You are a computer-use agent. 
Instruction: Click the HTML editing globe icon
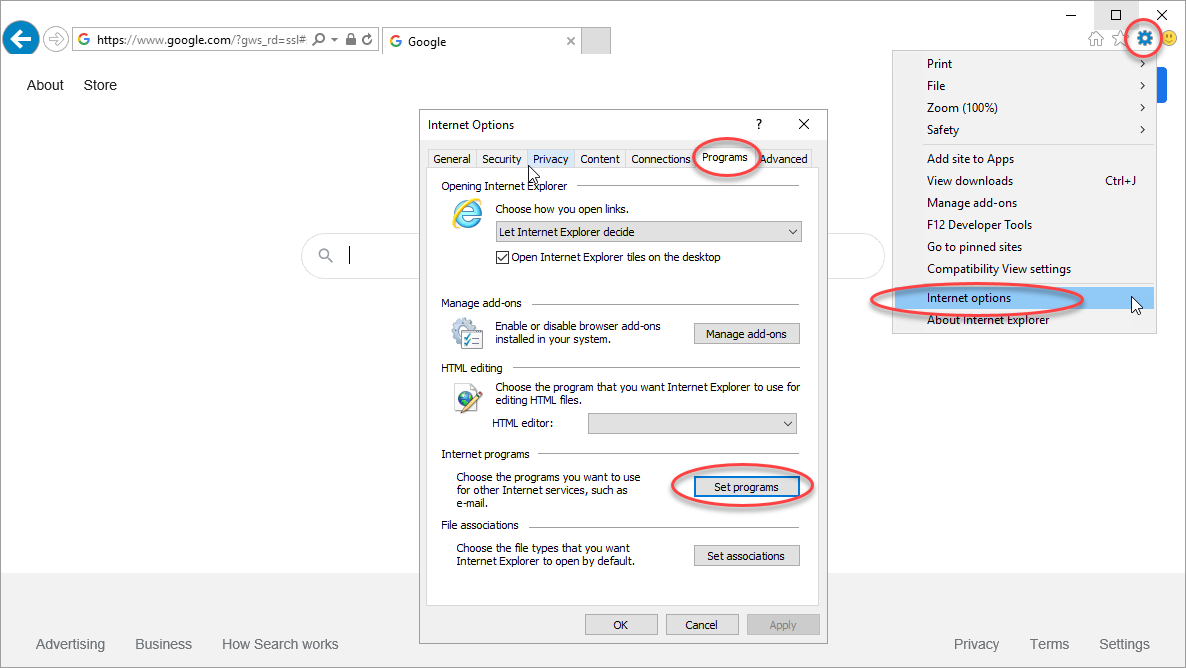(x=468, y=397)
